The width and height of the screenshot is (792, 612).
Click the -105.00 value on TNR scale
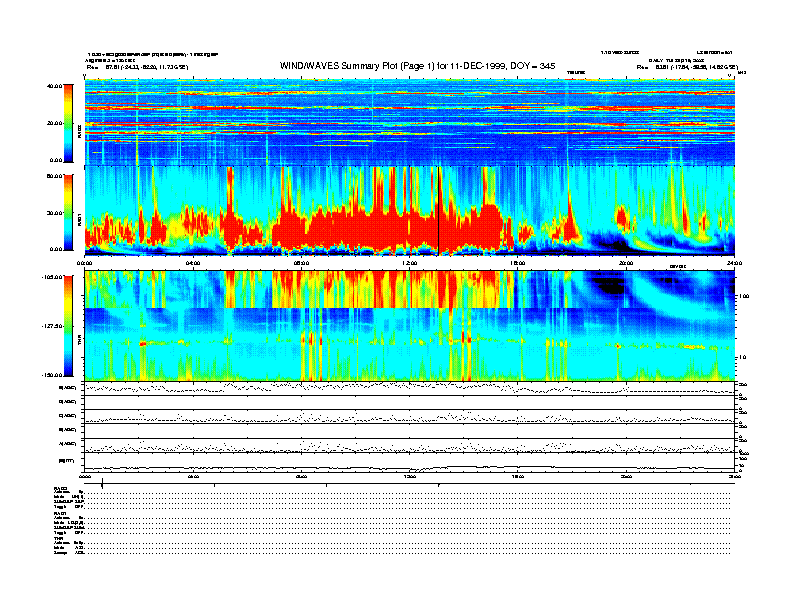tap(53, 277)
